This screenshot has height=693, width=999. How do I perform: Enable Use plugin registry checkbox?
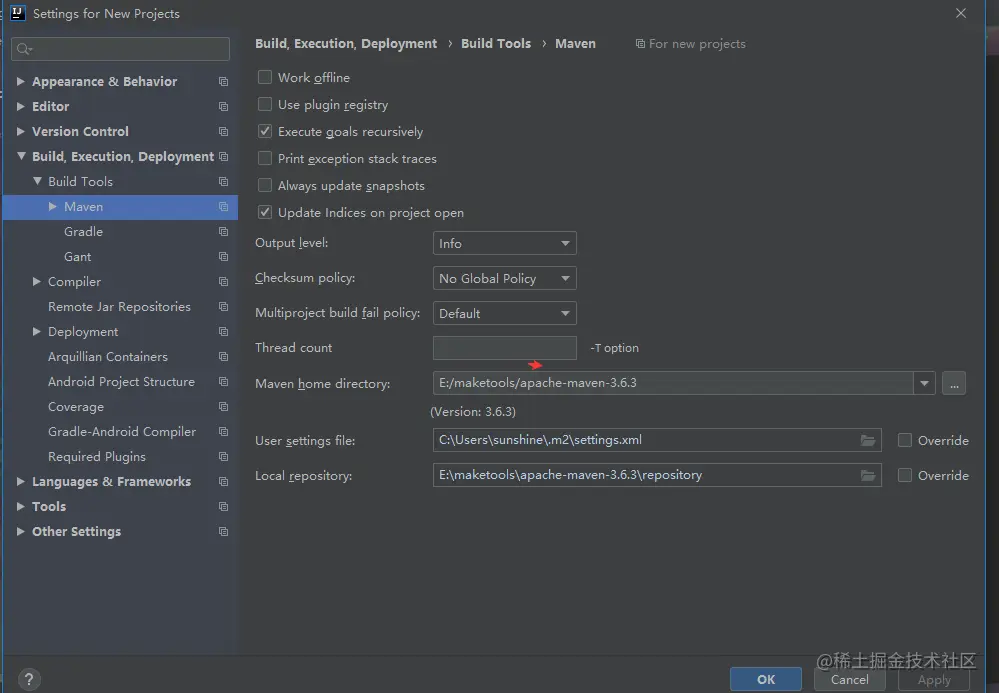[x=264, y=104]
